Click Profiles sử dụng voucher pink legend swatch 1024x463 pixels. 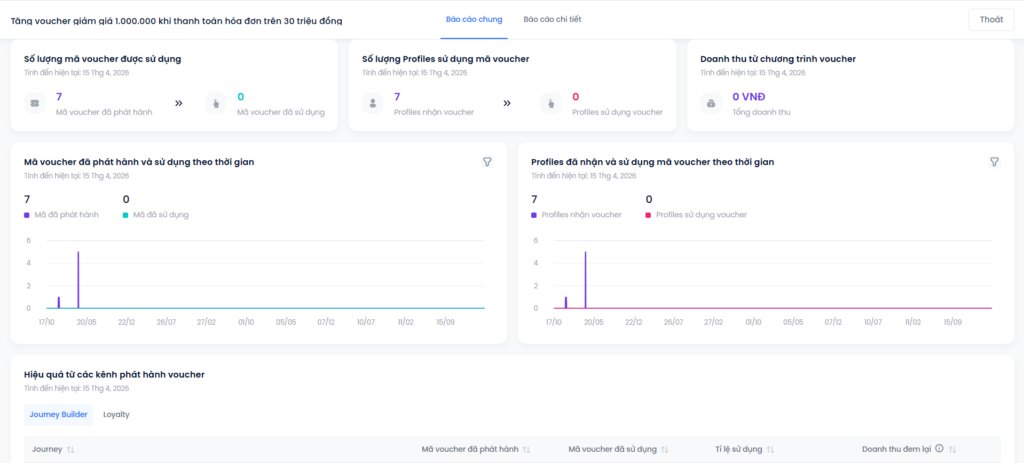(649, 215)
